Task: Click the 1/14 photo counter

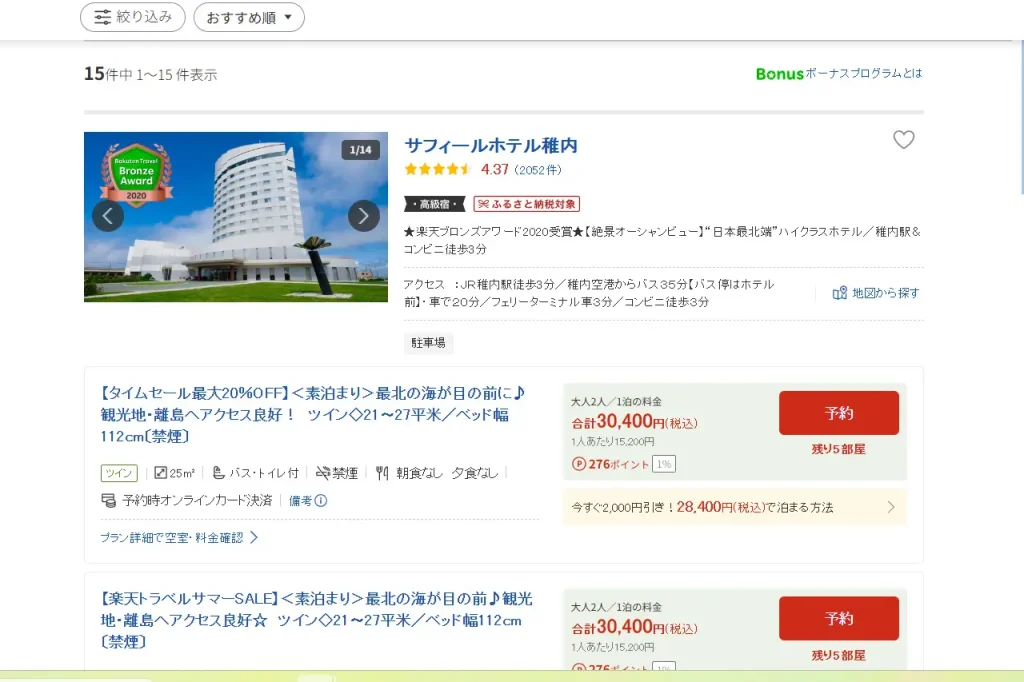Action: pyautogui.click(x=360, y=150)
